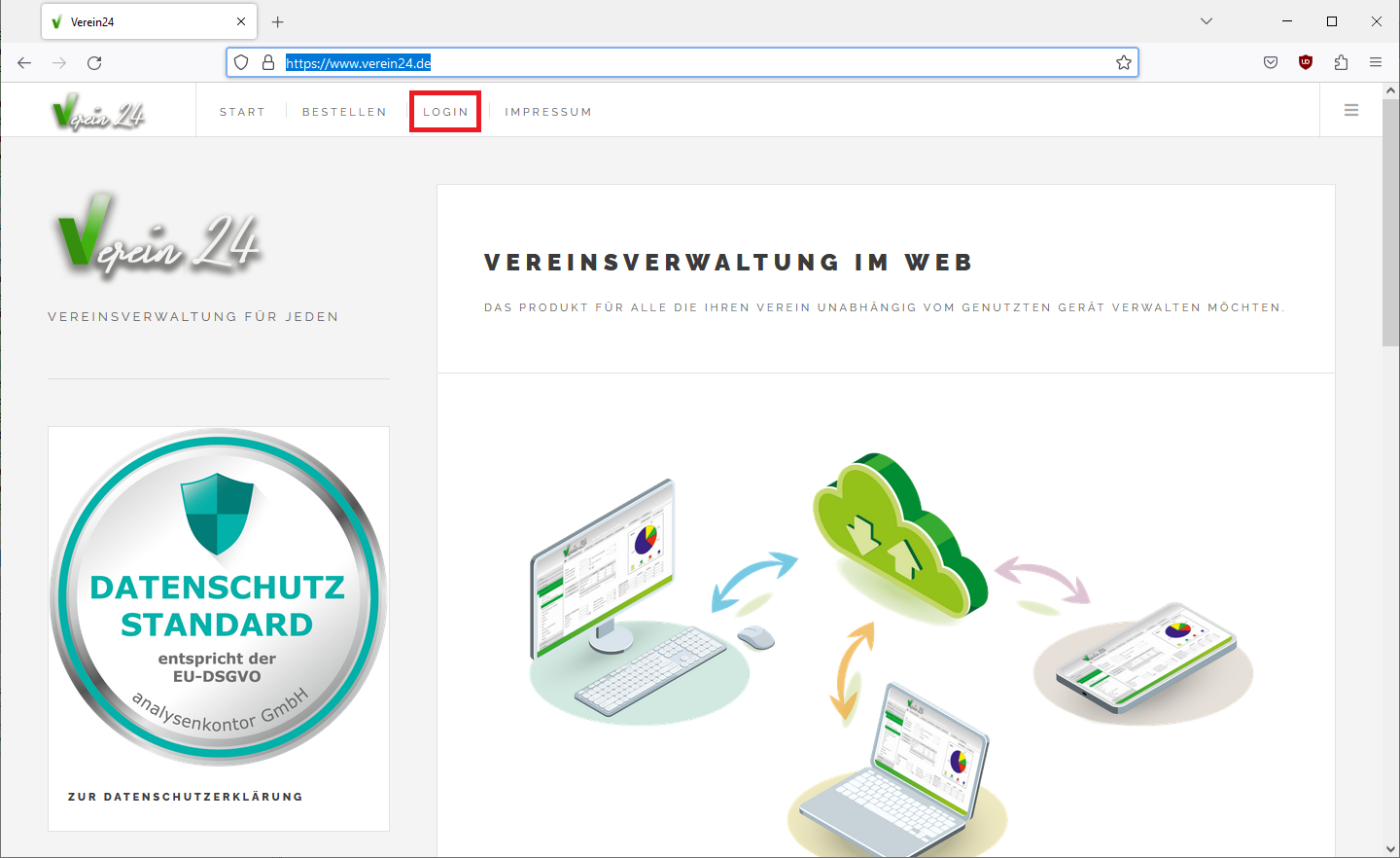Click the Datenschutz Standard badge image
Viewport: 1400px width, 858px height.
[219, 597]
